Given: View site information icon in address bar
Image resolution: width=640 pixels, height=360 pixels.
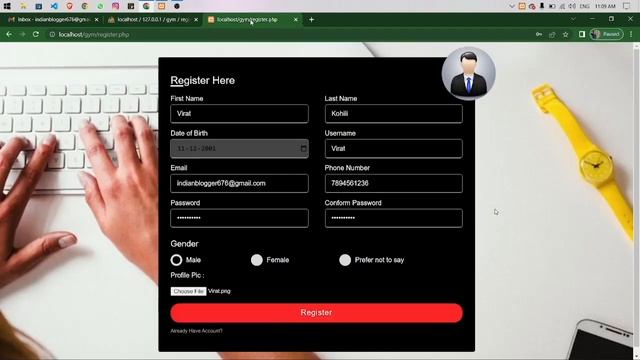Looking at the screenshot, I should [x=52, y=35].
